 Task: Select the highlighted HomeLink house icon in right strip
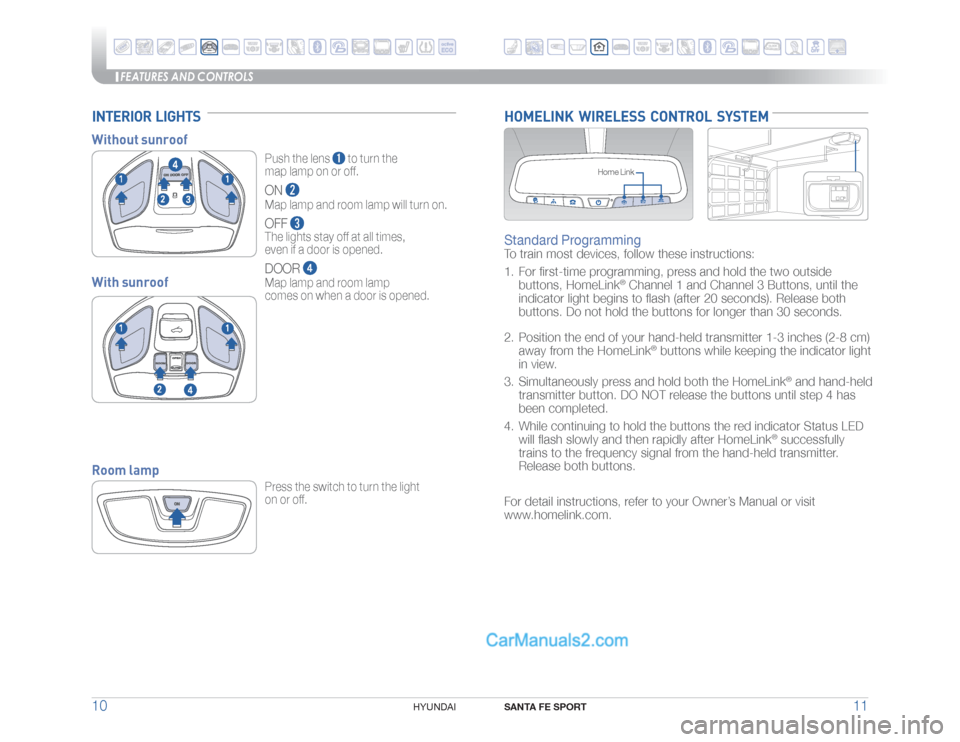[599, 47]
